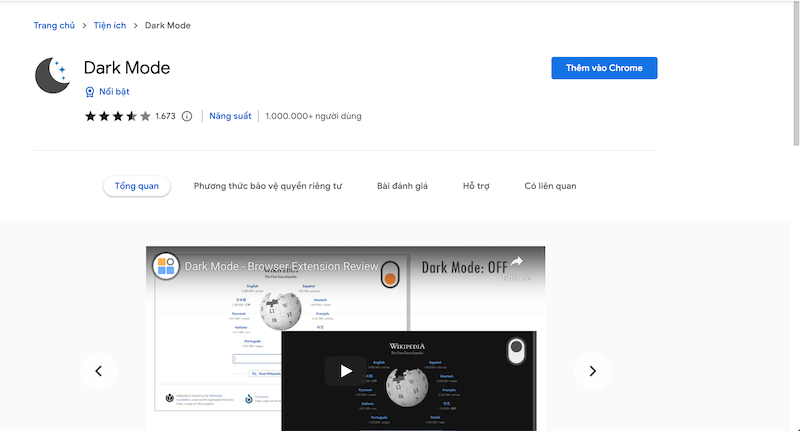Click the Dark Mode extension title
Viewport: 800px width, 431px height.
[127, 68]
